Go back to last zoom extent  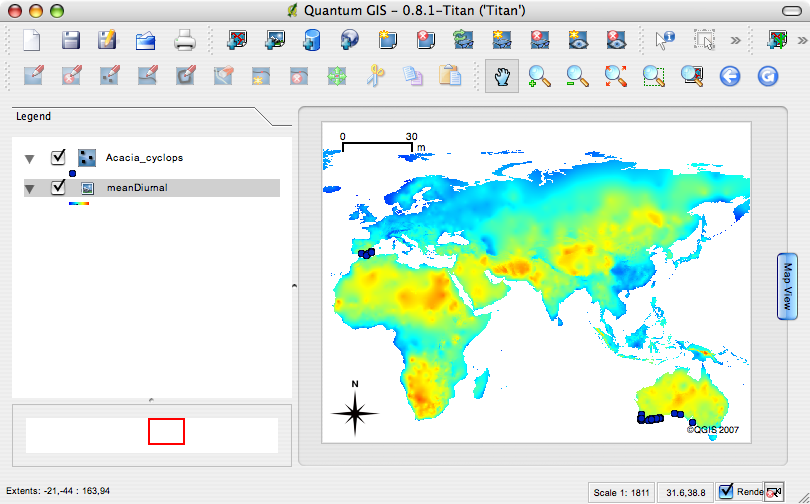(x=729, y=77)
